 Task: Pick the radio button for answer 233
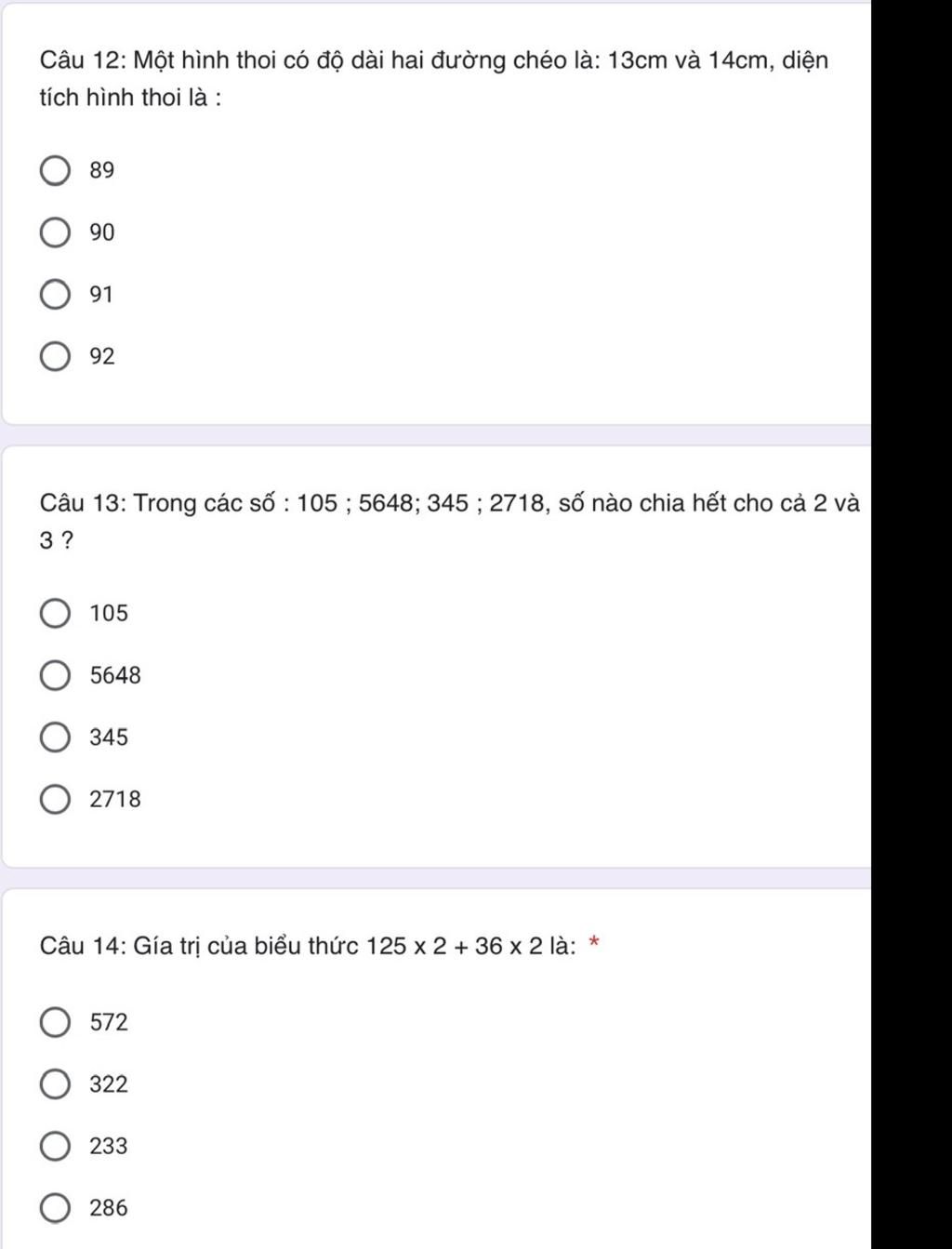coord(55,1147)
